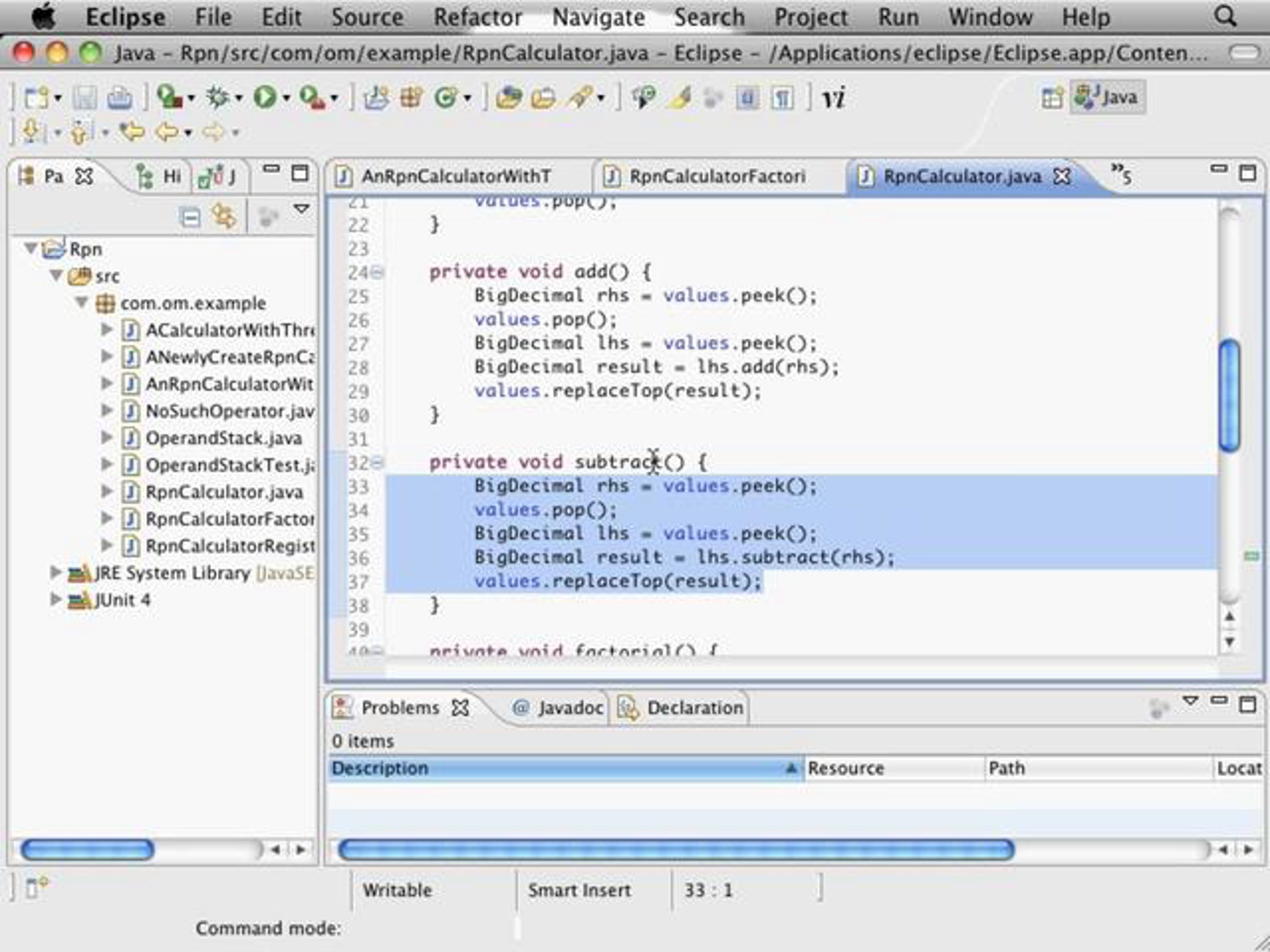Expand the JUnit 4 library node

click(56, 599)
